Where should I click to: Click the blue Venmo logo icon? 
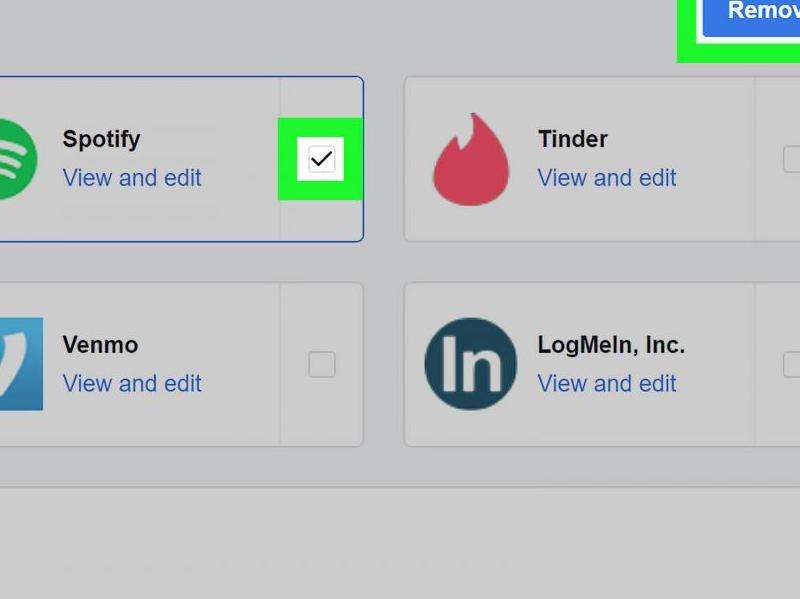point(20,364)
